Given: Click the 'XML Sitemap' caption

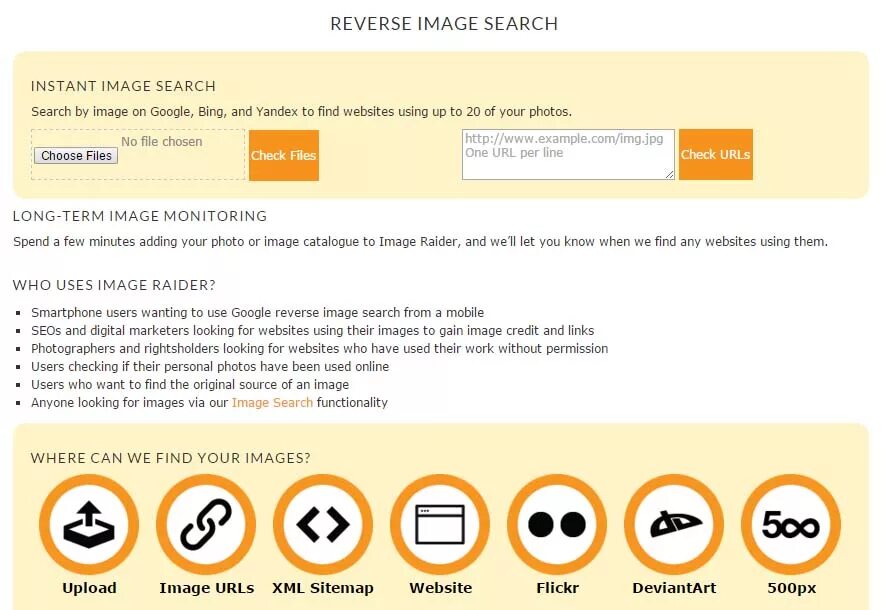Looking at the screenshot, I should coord(323,588).
